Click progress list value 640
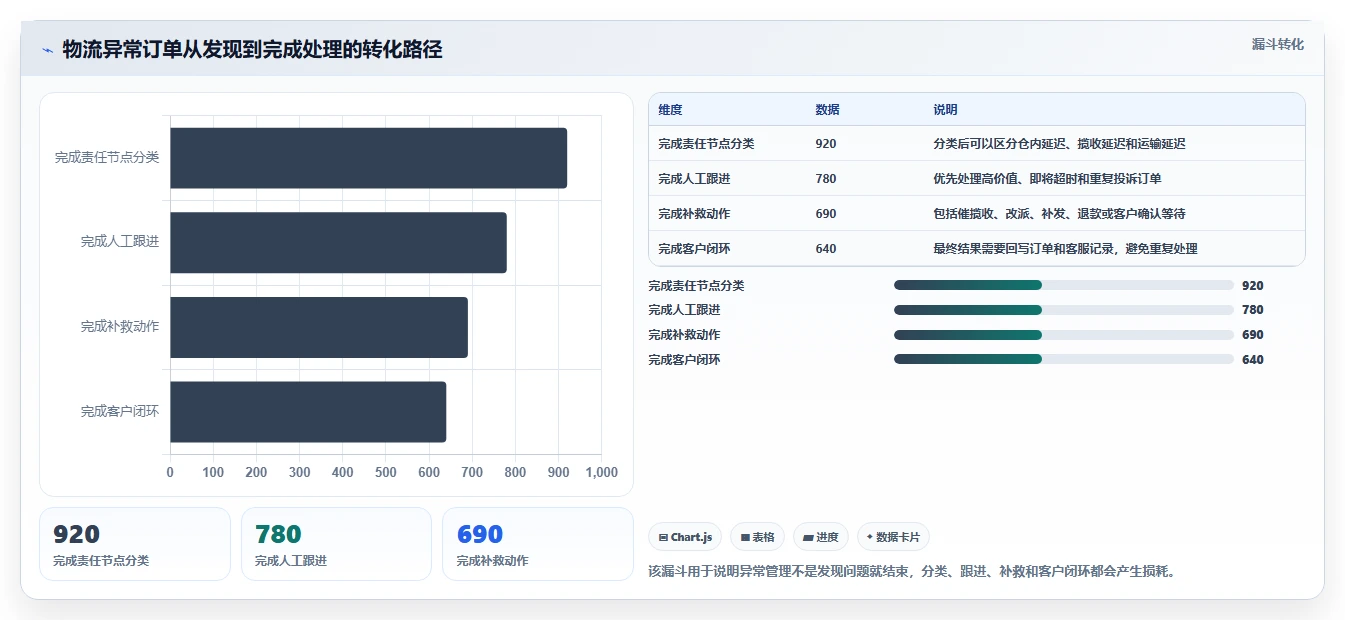 click(1253, 360)
